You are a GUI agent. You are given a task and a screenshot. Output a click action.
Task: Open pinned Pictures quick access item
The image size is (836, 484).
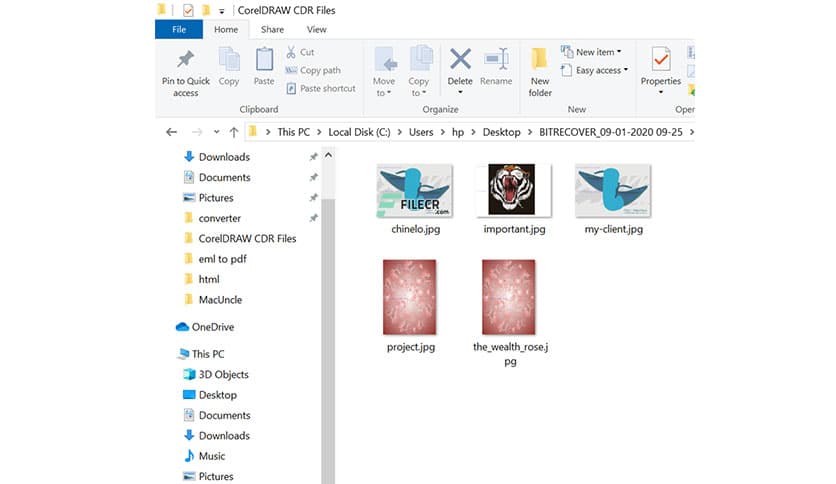click(x=208, y=198)
